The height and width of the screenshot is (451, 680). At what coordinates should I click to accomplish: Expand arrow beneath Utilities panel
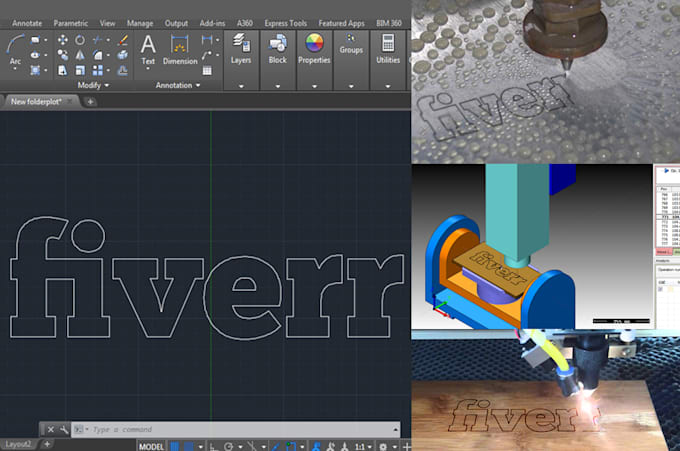388,86
